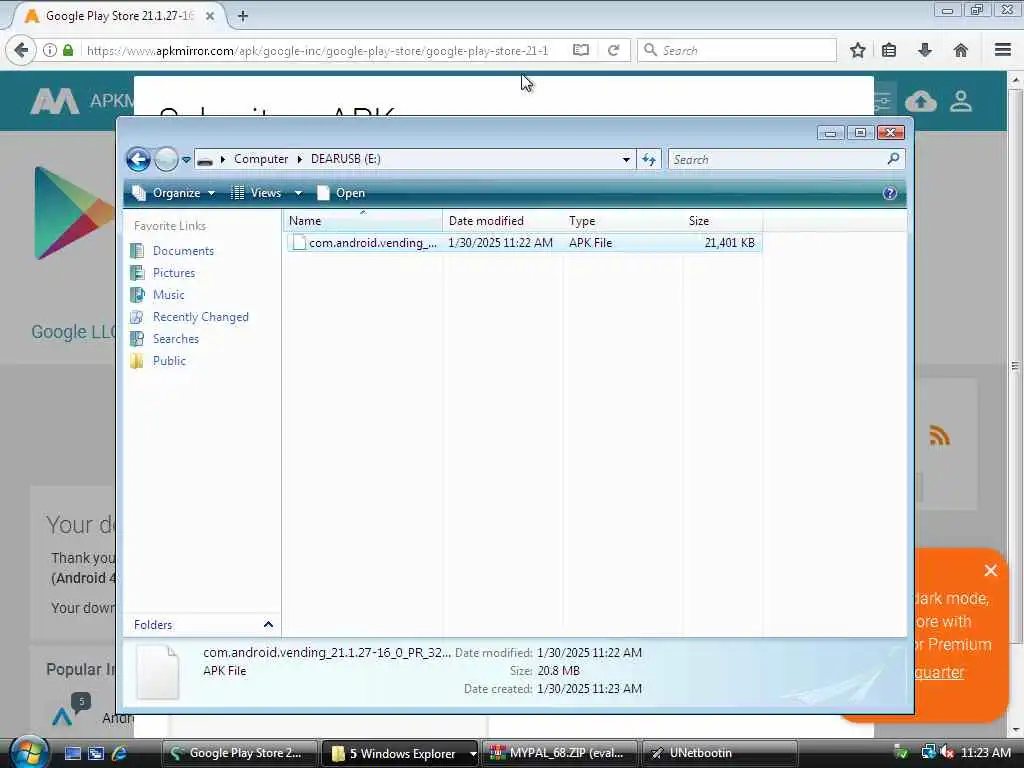Image resolution: width=1024 pixels, height=768 pixels.
Task: Click the 11:23 AM taskbar clock
Action: [x=986, y=753]
